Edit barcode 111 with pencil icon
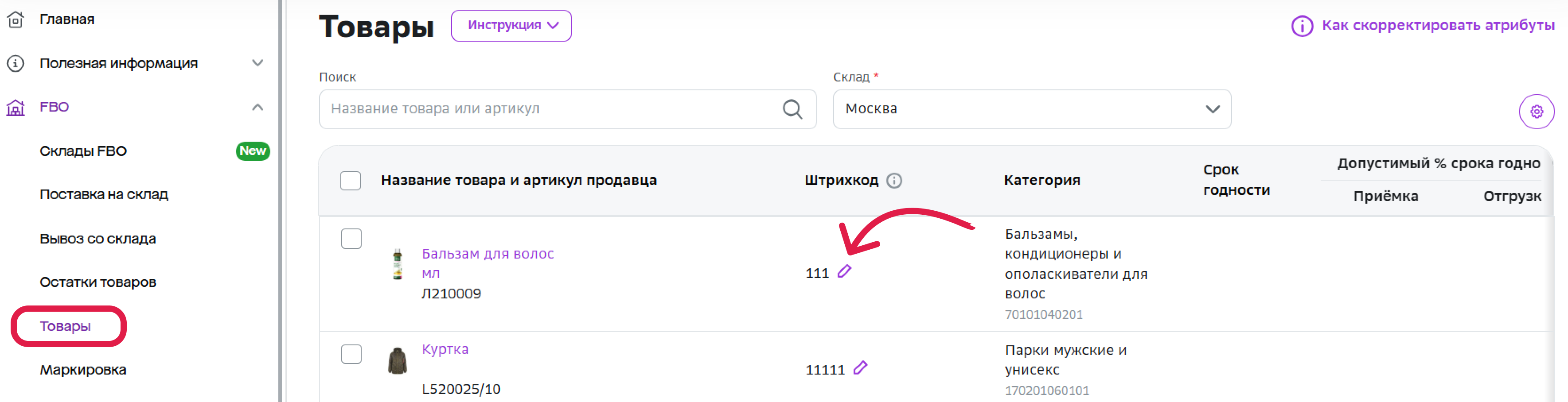 pyautogui.click(x=844, y=272)
